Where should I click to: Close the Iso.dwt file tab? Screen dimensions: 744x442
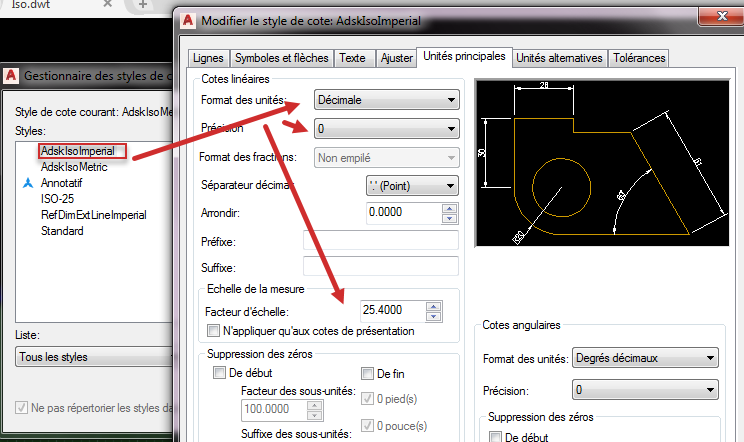[108, 4]
